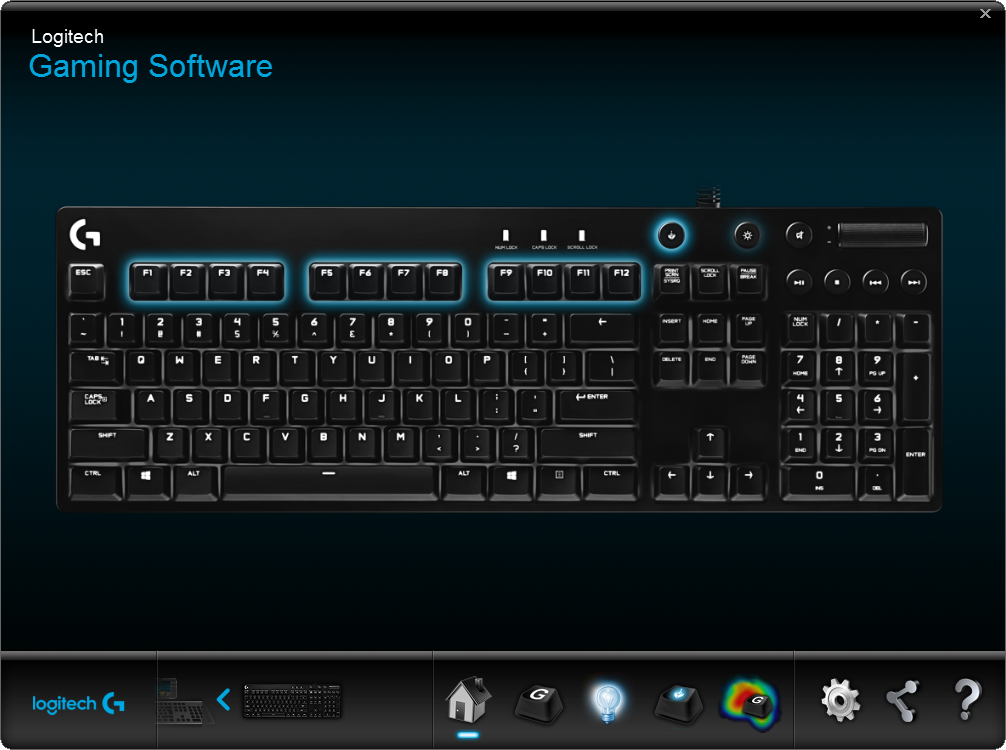Open Game Mode settings keycap icon
1006x750 pixels.
678,703
